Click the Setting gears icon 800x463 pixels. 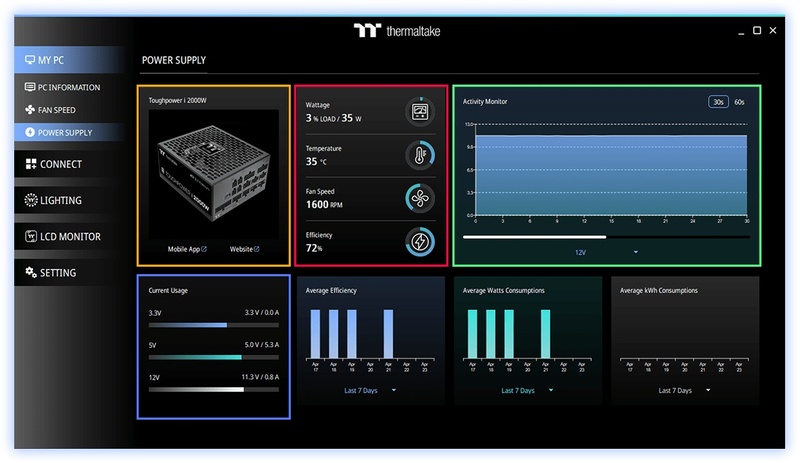pos(31,272)
